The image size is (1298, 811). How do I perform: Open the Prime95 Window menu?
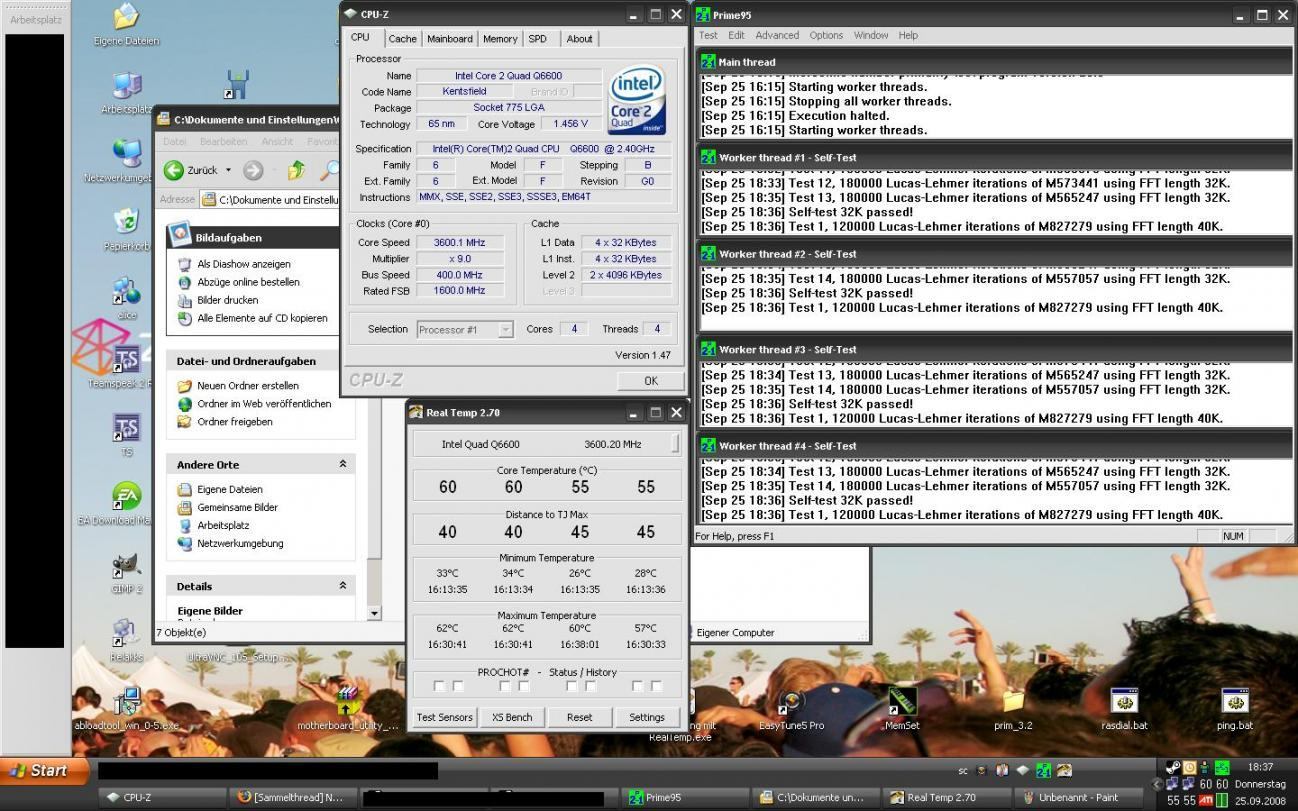pyautogui.click(x=871, y=35)
